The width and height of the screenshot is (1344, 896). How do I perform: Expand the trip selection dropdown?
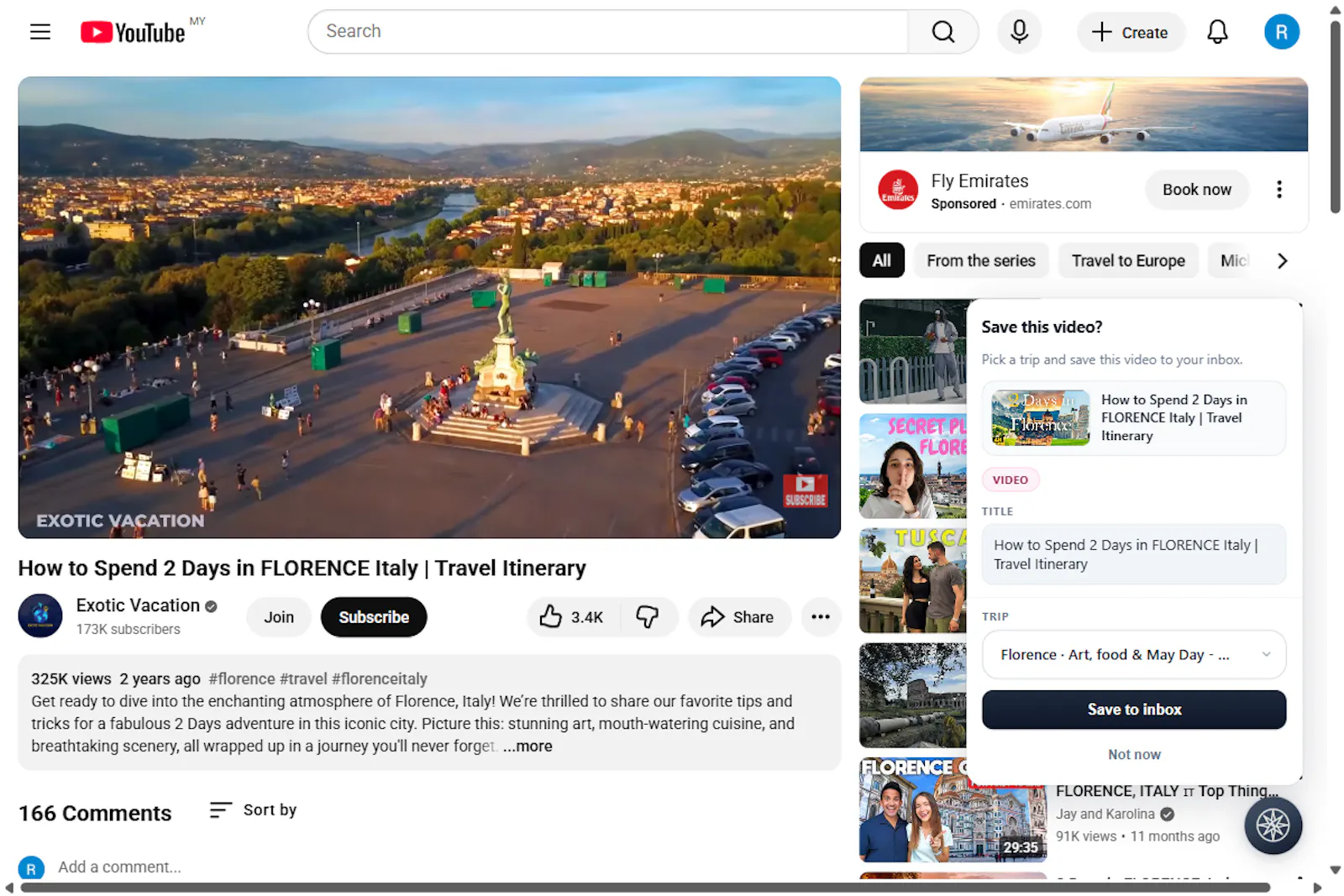(x=1133, y=655)
